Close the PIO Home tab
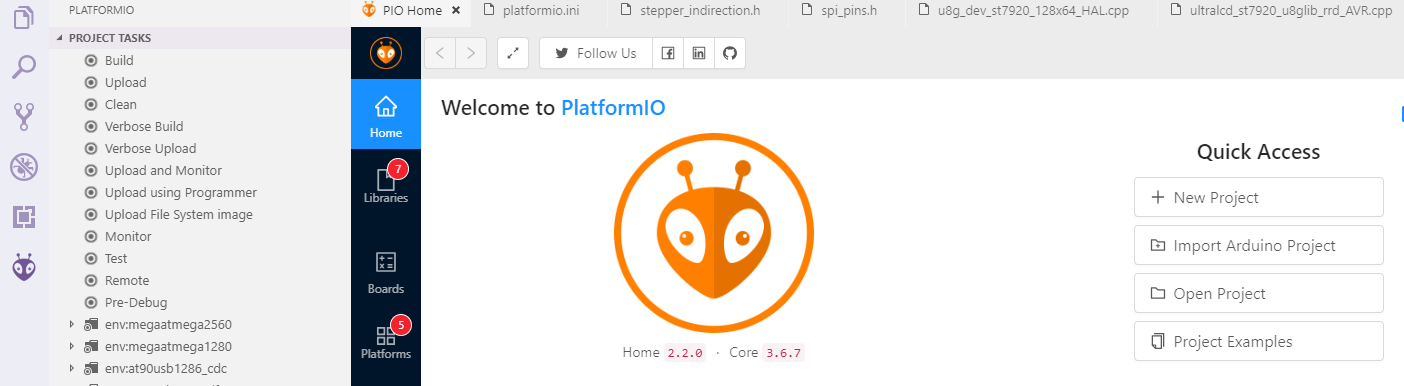The height and width of the screenshot is (386, 1404). click(456, 11)
